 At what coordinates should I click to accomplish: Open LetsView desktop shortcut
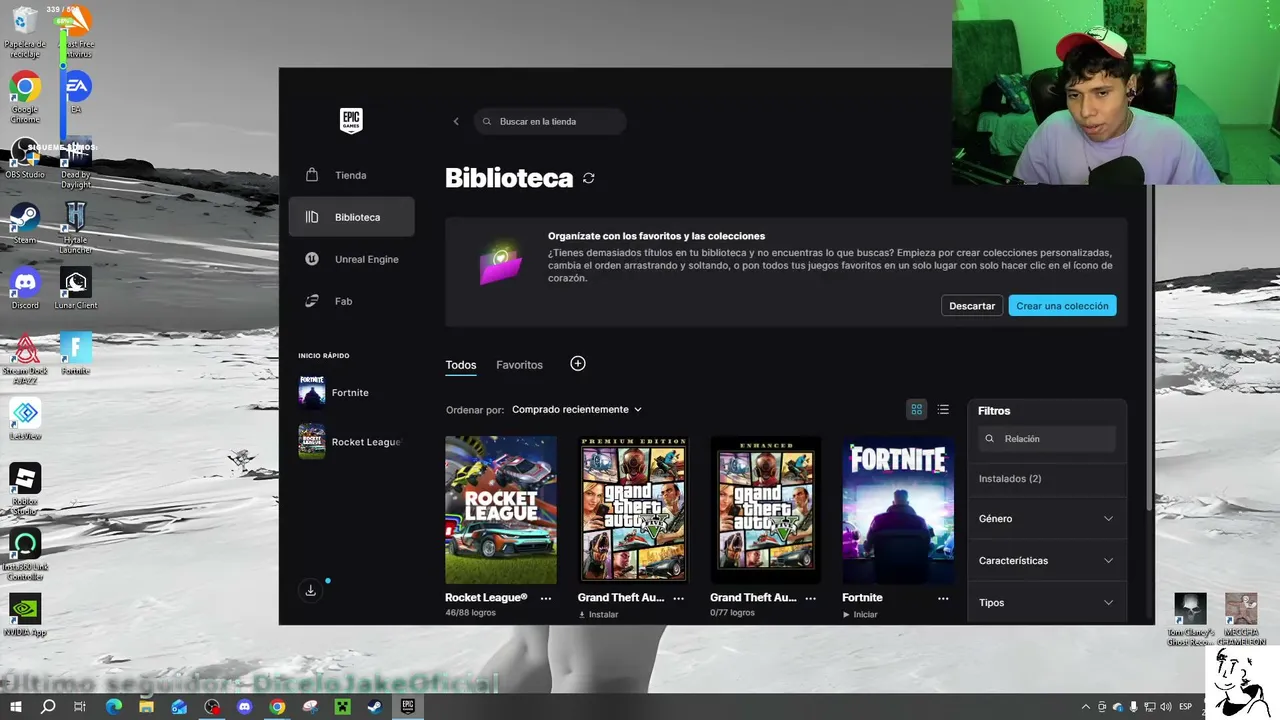coord(25,420)
